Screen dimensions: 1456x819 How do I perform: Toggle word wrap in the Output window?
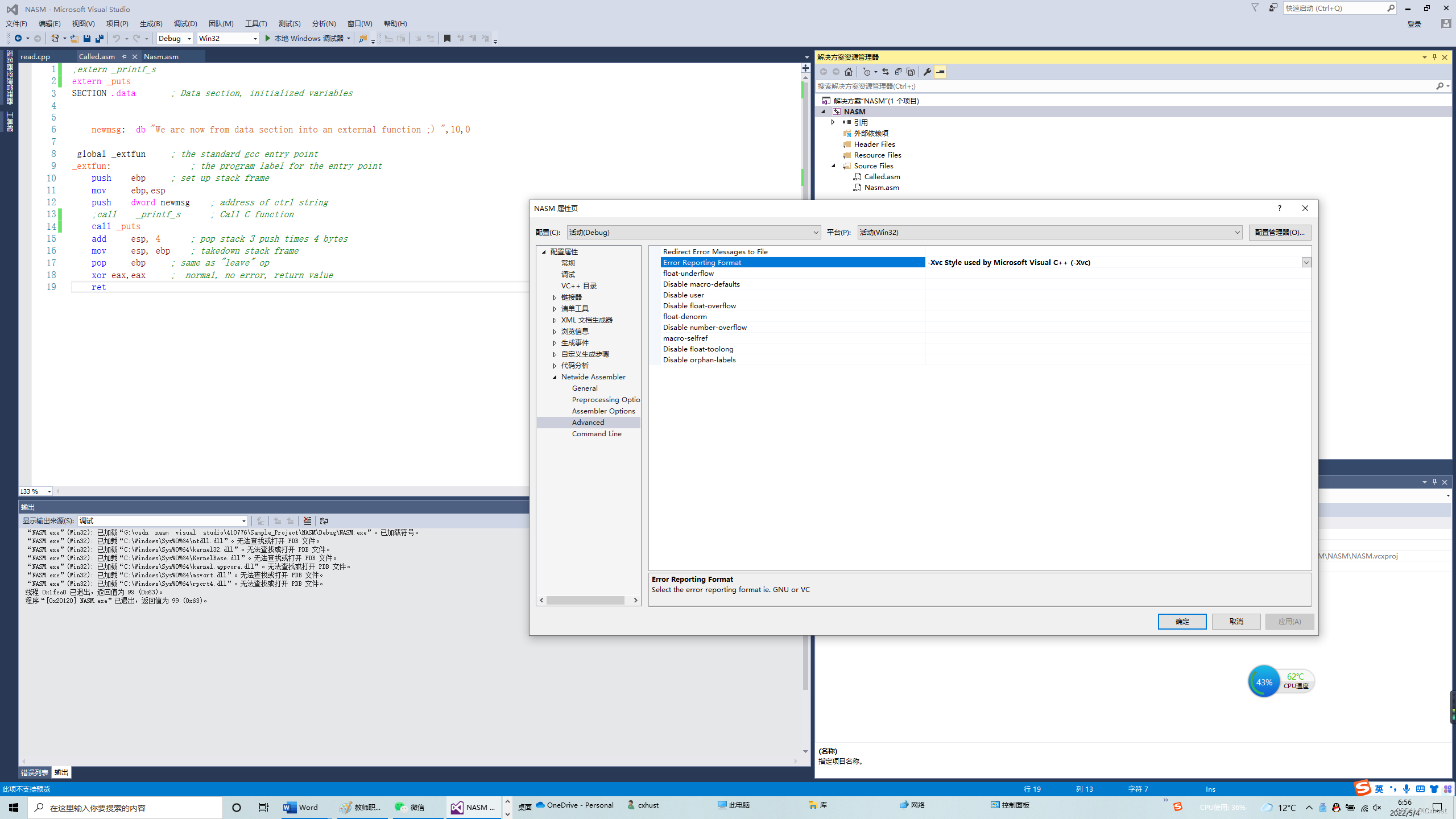324,521
